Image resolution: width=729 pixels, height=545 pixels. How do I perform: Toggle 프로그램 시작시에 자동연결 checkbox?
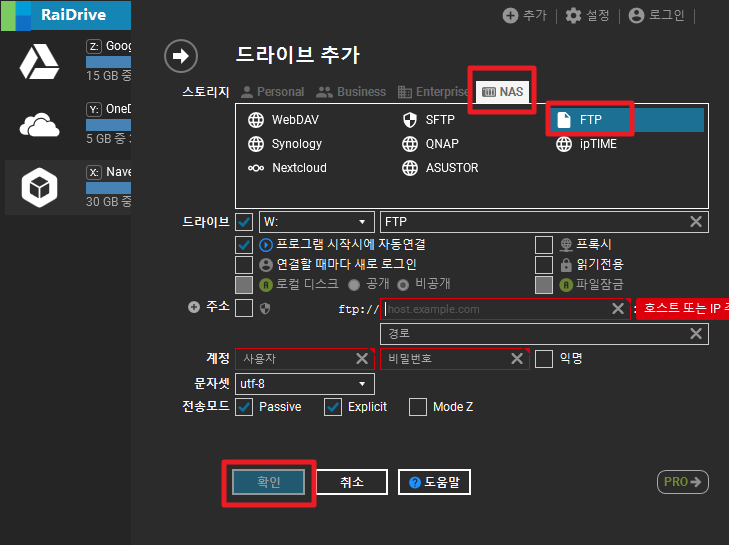[244, 245]
